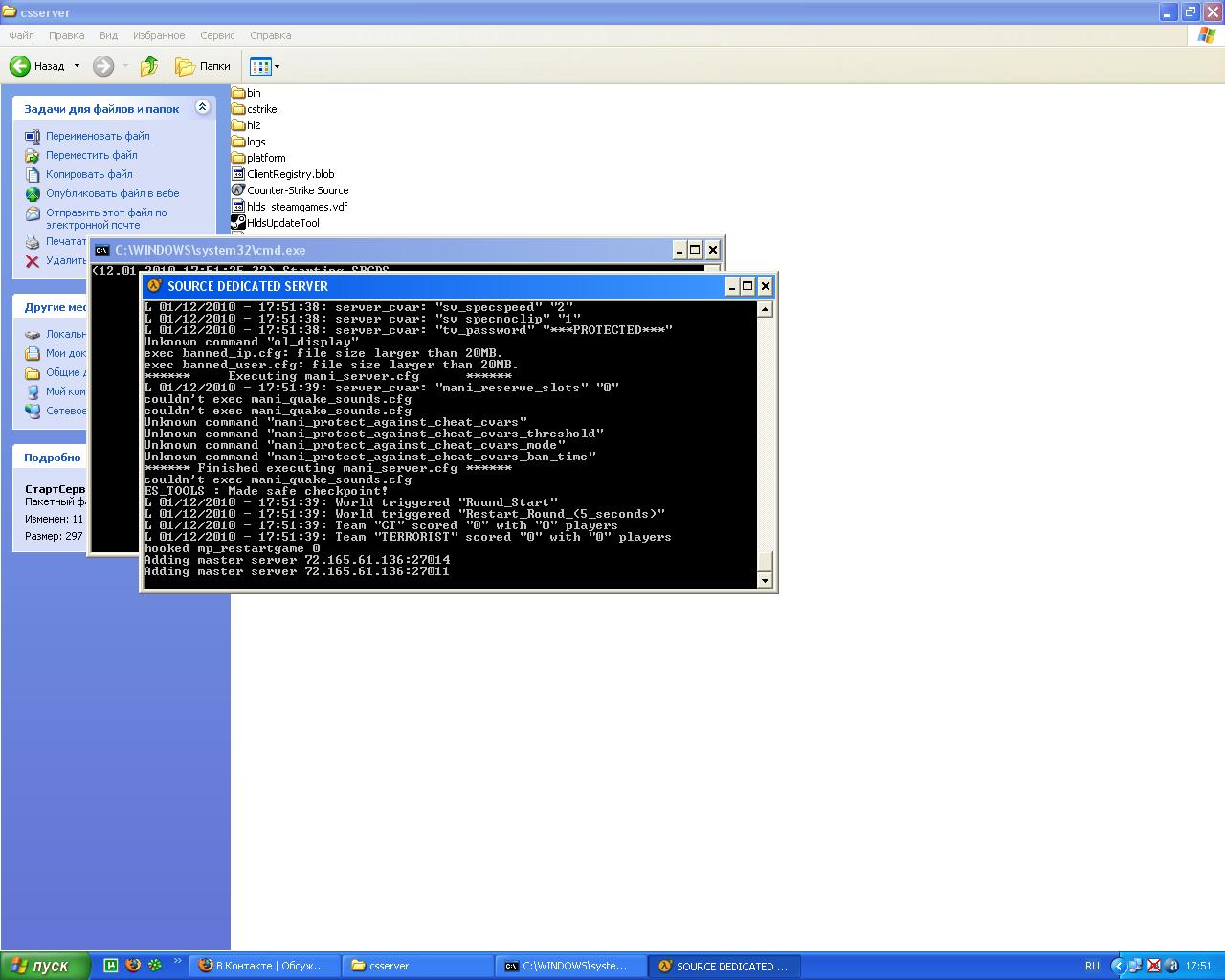This screenshot has width=1225, height=980.
Task: Click the cmd.exe window title bar icon
Action: (101, 250)
